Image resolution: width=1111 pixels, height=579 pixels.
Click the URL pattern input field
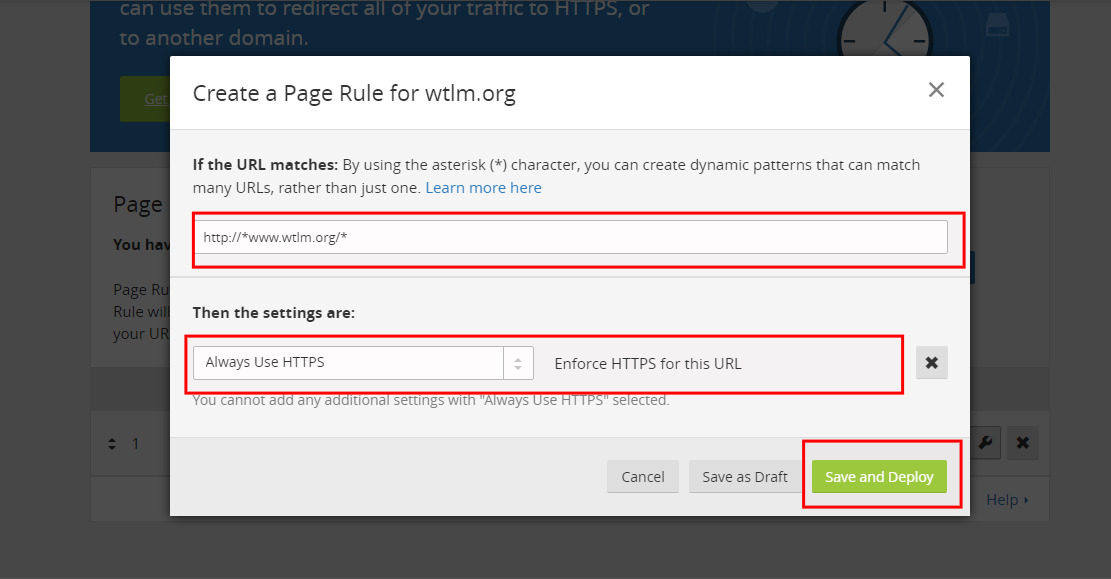pos(570,237)
